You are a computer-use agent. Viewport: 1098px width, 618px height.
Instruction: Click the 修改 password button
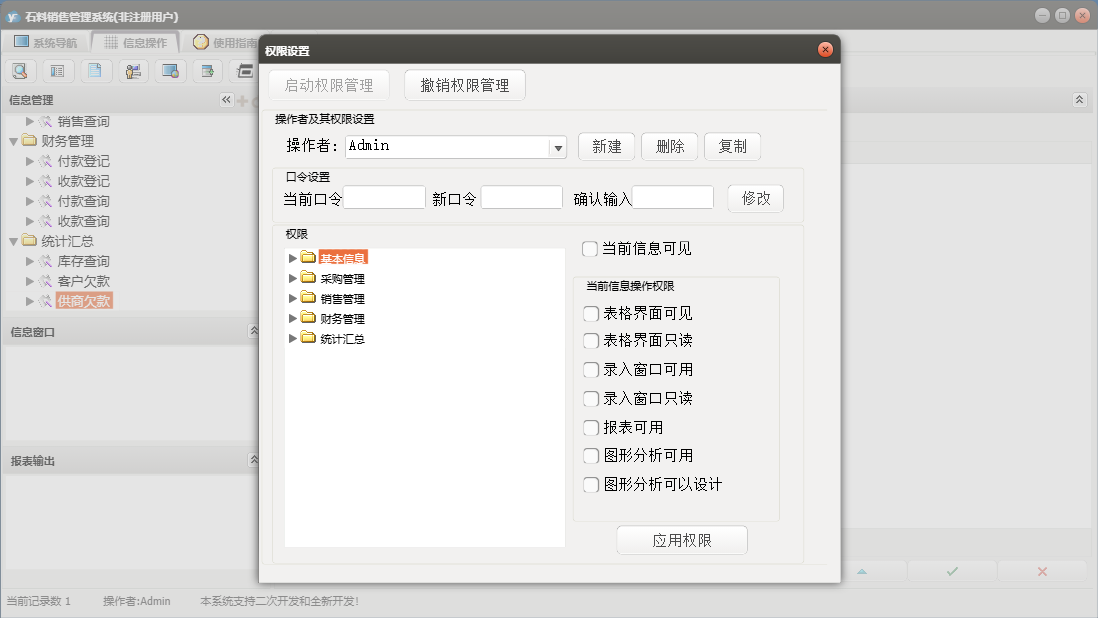[x=756, y=199]
